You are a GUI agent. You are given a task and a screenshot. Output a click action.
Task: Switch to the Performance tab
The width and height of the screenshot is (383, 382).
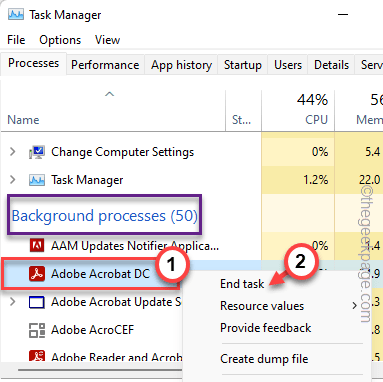click(x=105, y=65)
